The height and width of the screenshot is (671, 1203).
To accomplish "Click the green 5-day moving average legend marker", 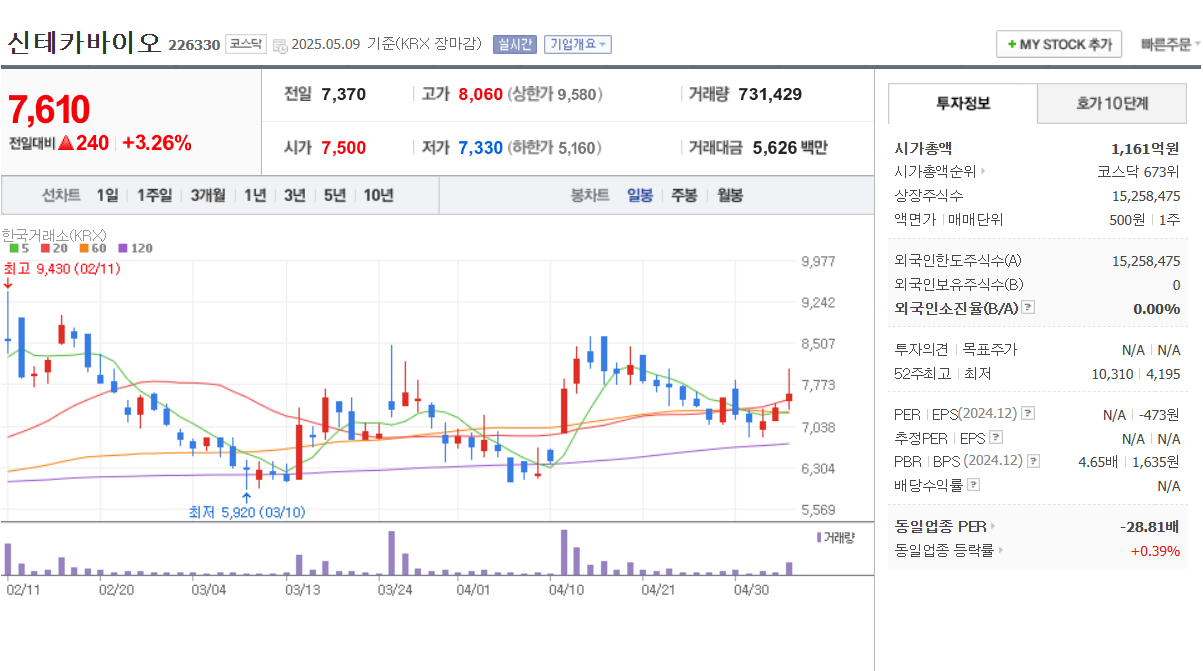I will (x=13, y=247).
